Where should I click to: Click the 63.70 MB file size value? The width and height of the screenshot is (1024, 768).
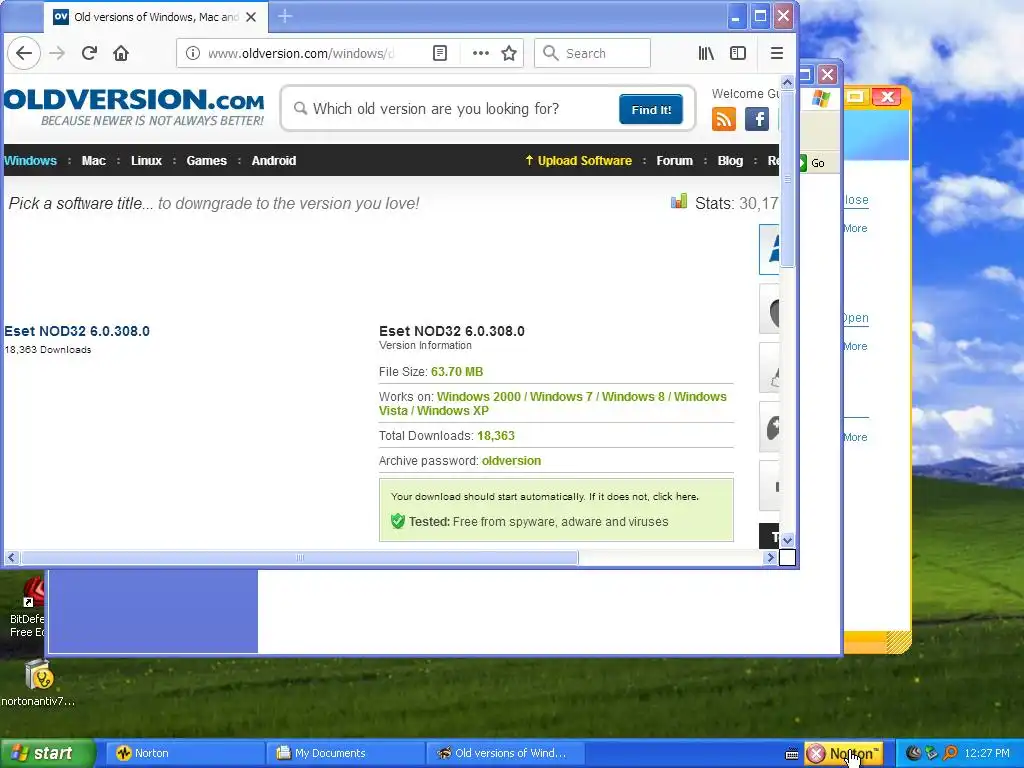457,372
